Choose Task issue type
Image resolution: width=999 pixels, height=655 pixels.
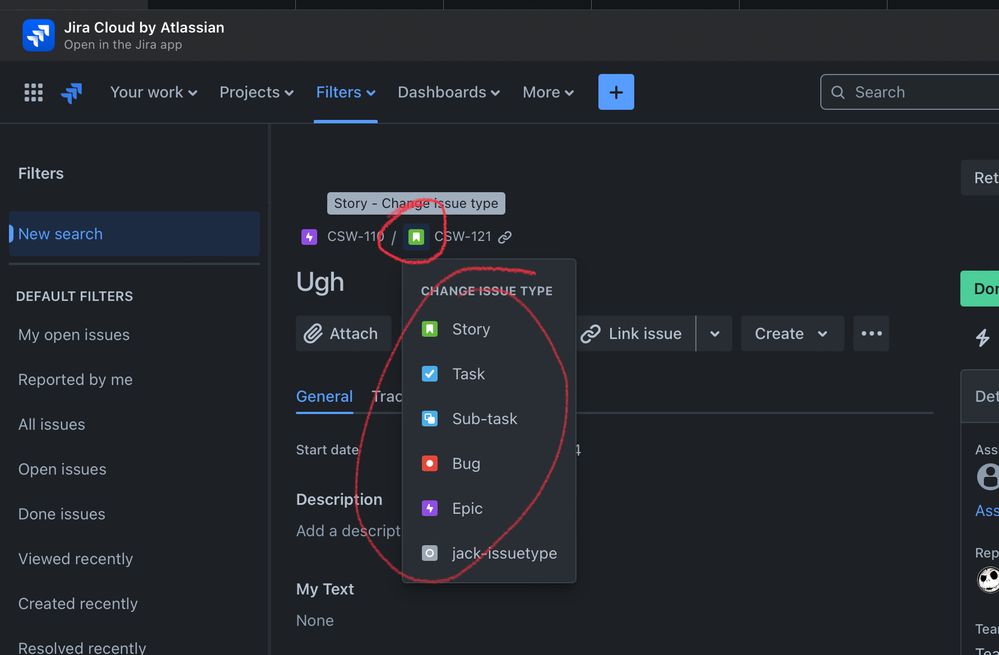[x=489, y=374]
